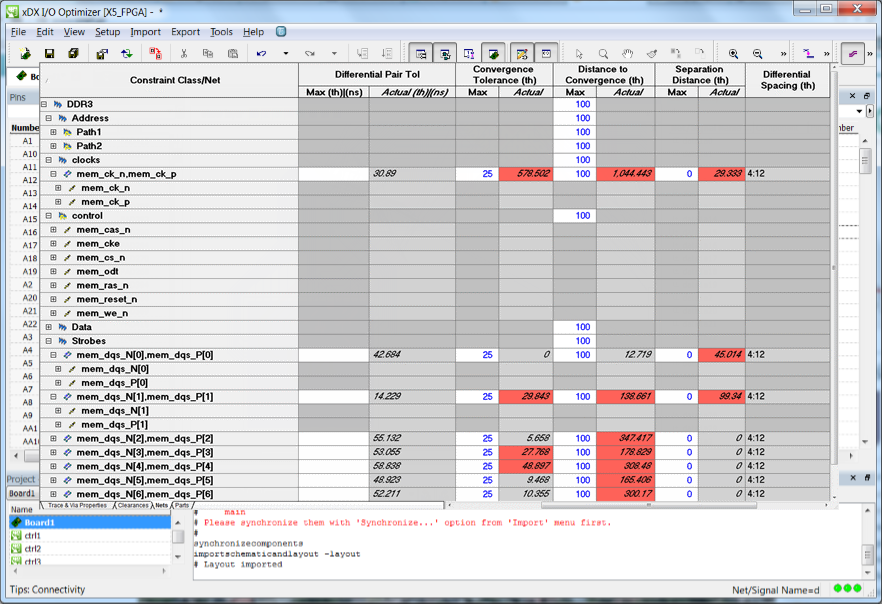Edit Differential Pair Tol Max for mem_dqs_N[0],mem_dqs_P[0]
Screen dimensions: 882x604
coord(334,355)
